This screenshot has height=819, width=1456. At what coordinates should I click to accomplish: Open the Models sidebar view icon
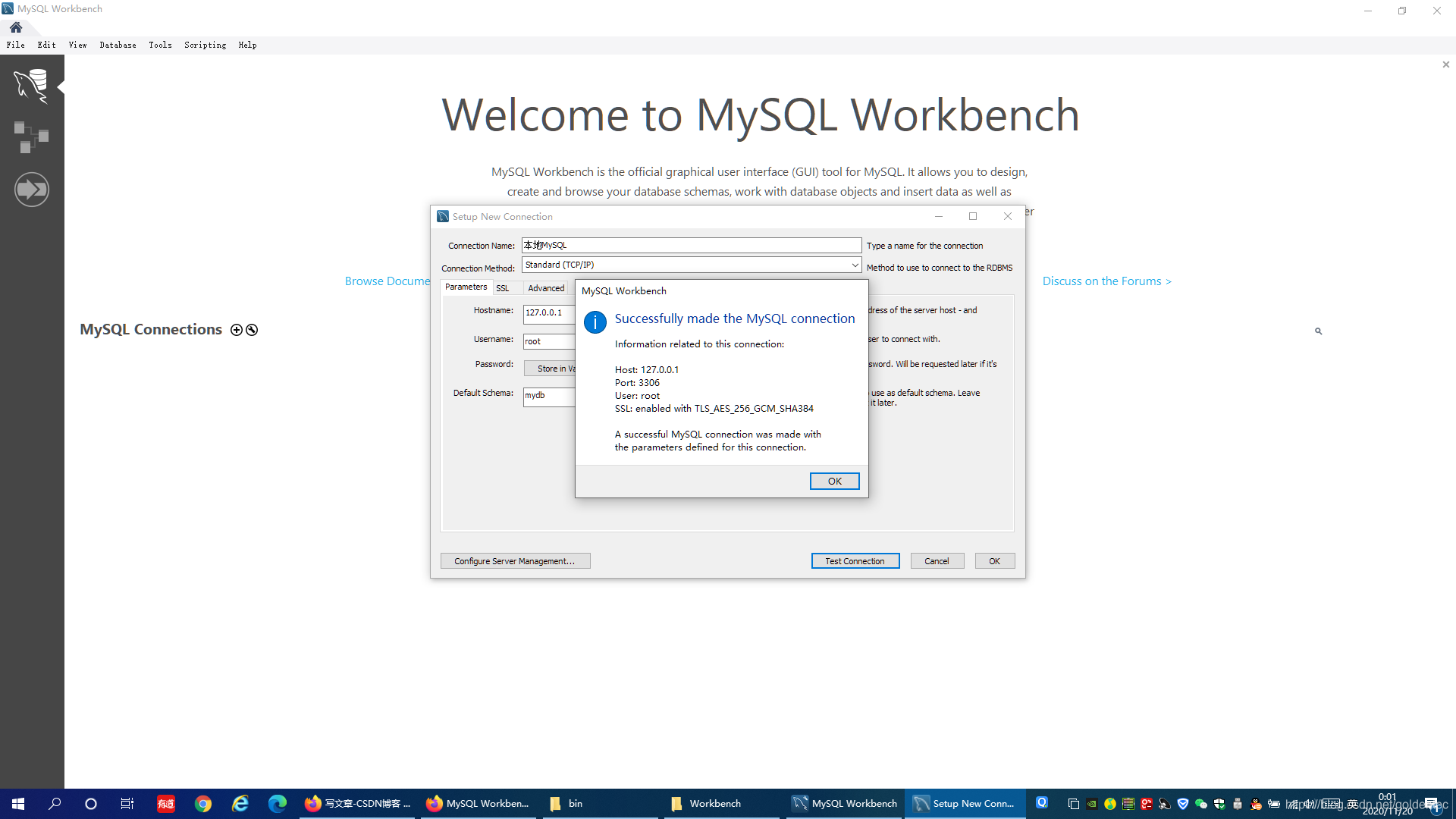pyautogui.click(x=31, y=137)
